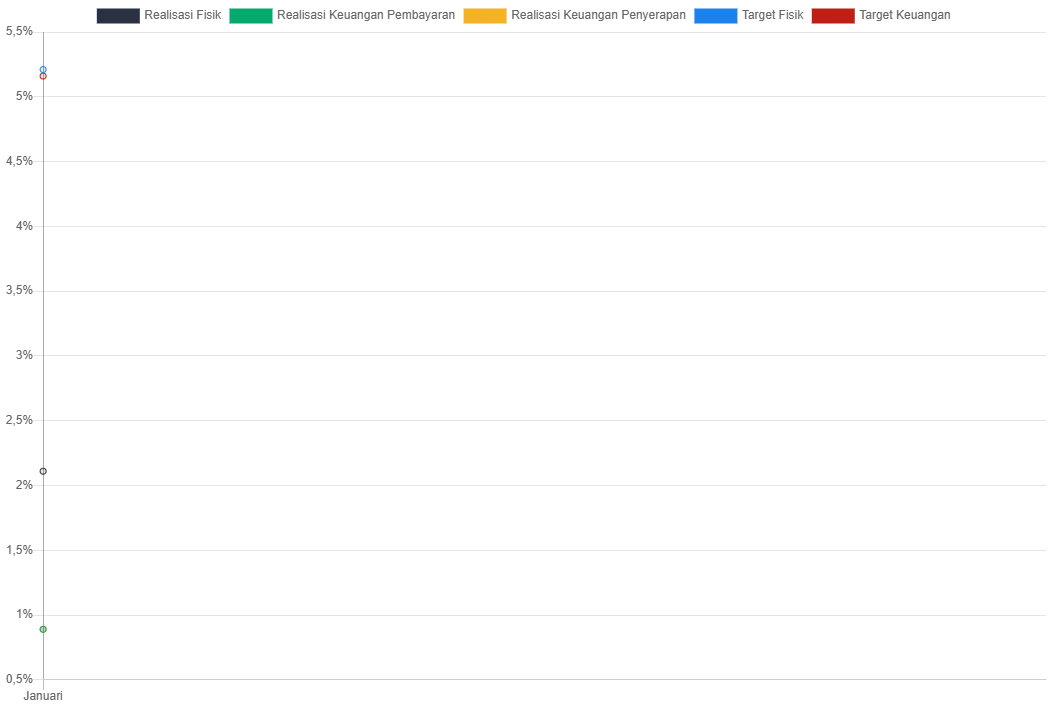Click the 0,5% y-axis tick label
This screenshot has width=1049, height=710.
click(x=19, y=679)
